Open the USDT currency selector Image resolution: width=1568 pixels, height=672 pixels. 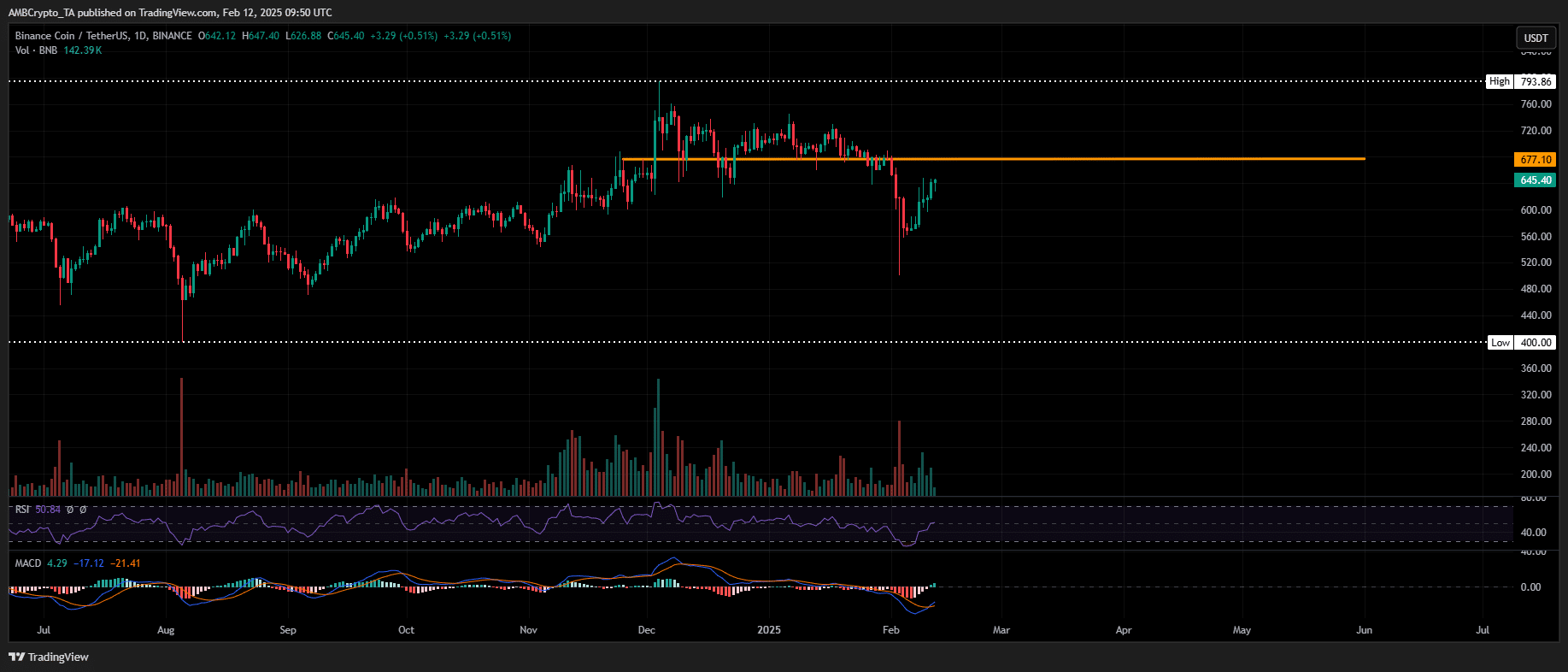(1536, 38)
